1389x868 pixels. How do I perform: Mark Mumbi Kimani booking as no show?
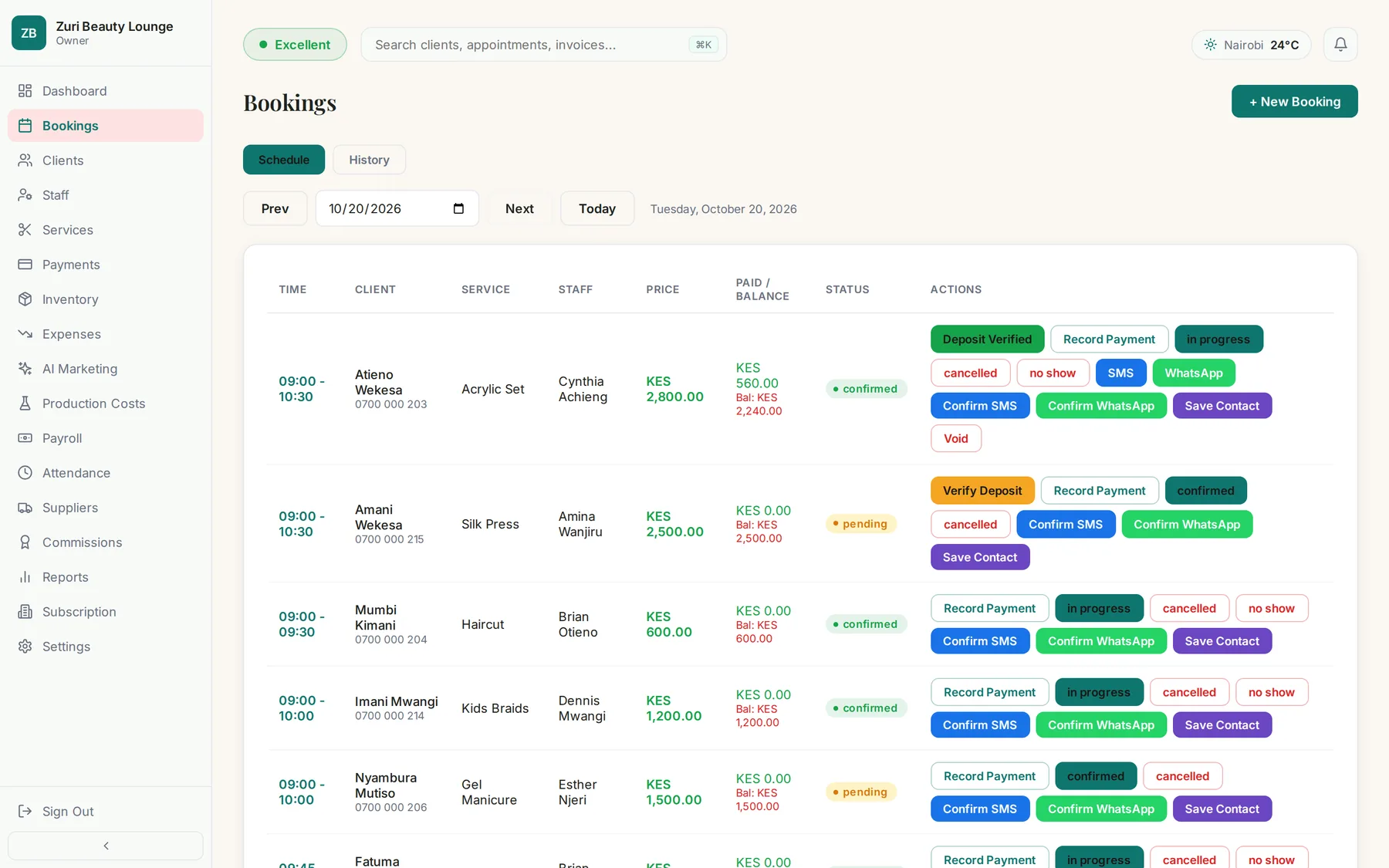coord(1271,608)
